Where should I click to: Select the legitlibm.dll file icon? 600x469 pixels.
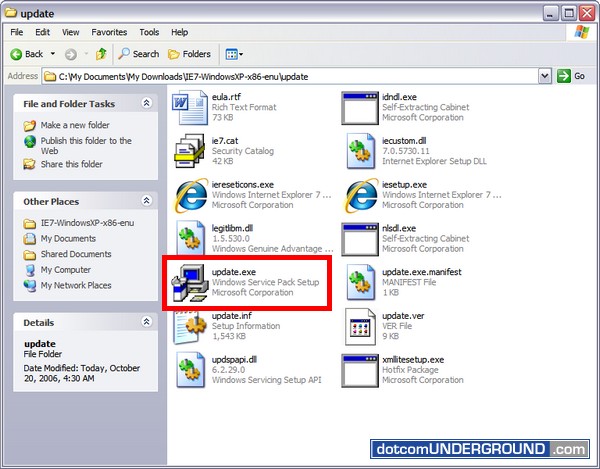(191, 239)
